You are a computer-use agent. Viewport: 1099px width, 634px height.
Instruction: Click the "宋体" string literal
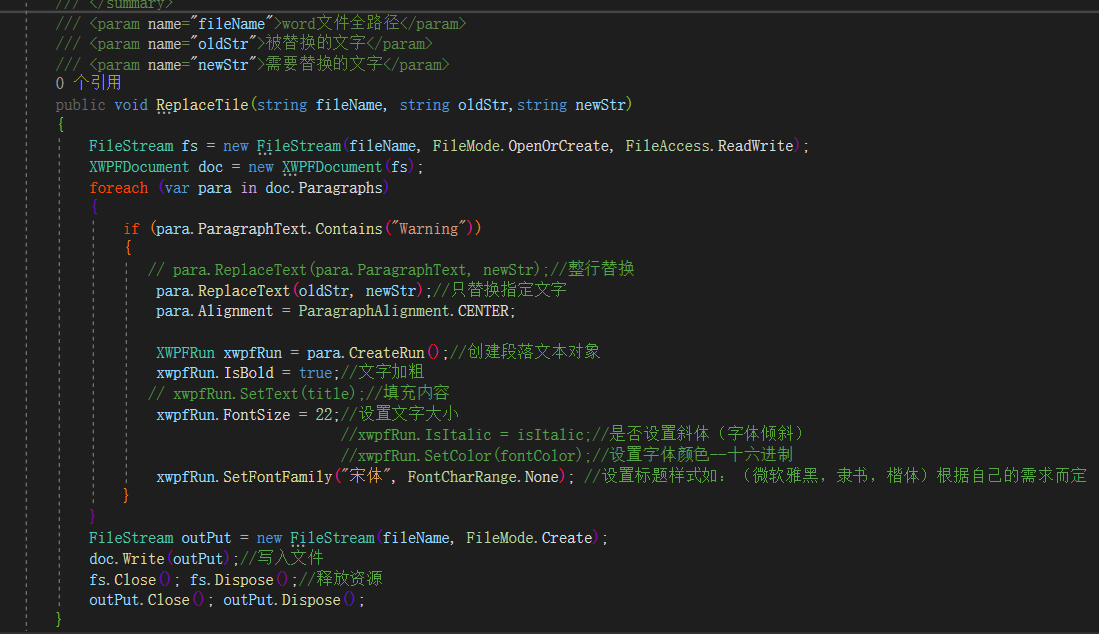pyautogui.click(x=366, y=476)
